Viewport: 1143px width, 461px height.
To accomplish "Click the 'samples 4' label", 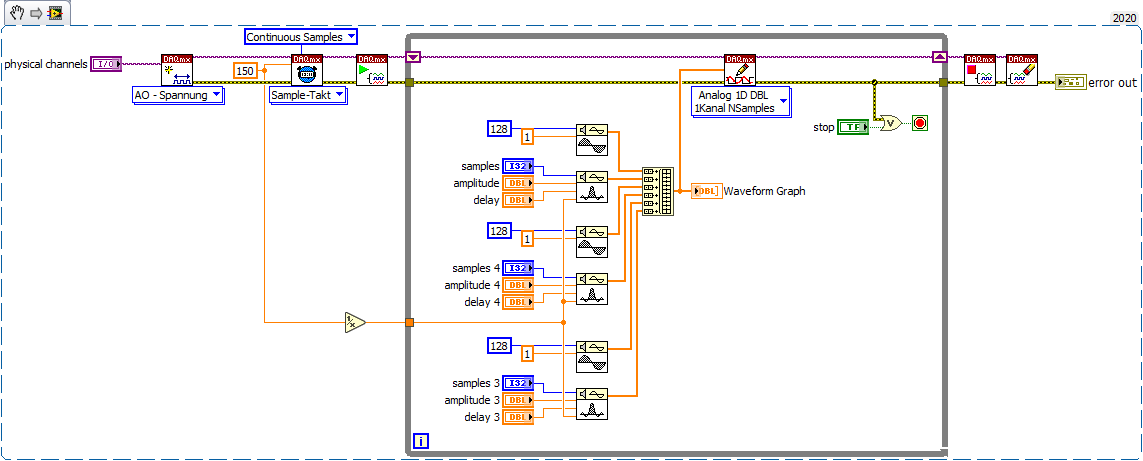I will click(476, 268).
